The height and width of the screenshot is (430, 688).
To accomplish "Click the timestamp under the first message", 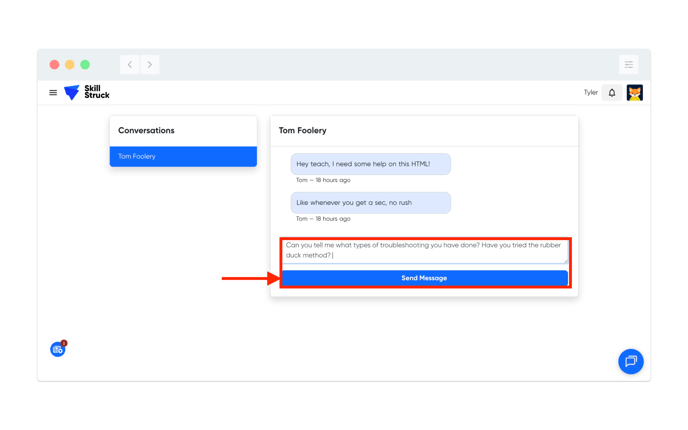I will (x=323, y=181).
